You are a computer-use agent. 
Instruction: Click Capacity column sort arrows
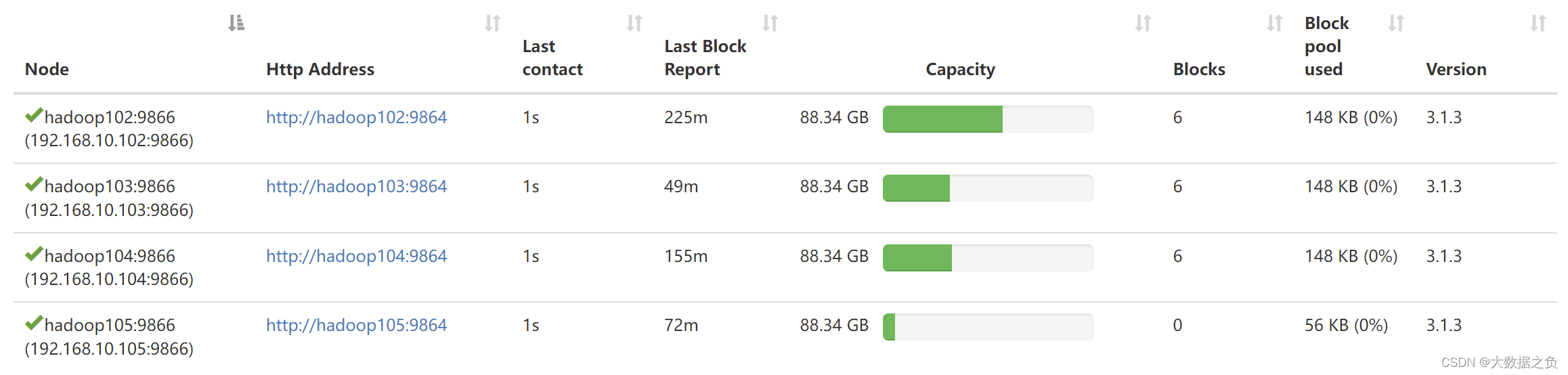coord(1143,23)
